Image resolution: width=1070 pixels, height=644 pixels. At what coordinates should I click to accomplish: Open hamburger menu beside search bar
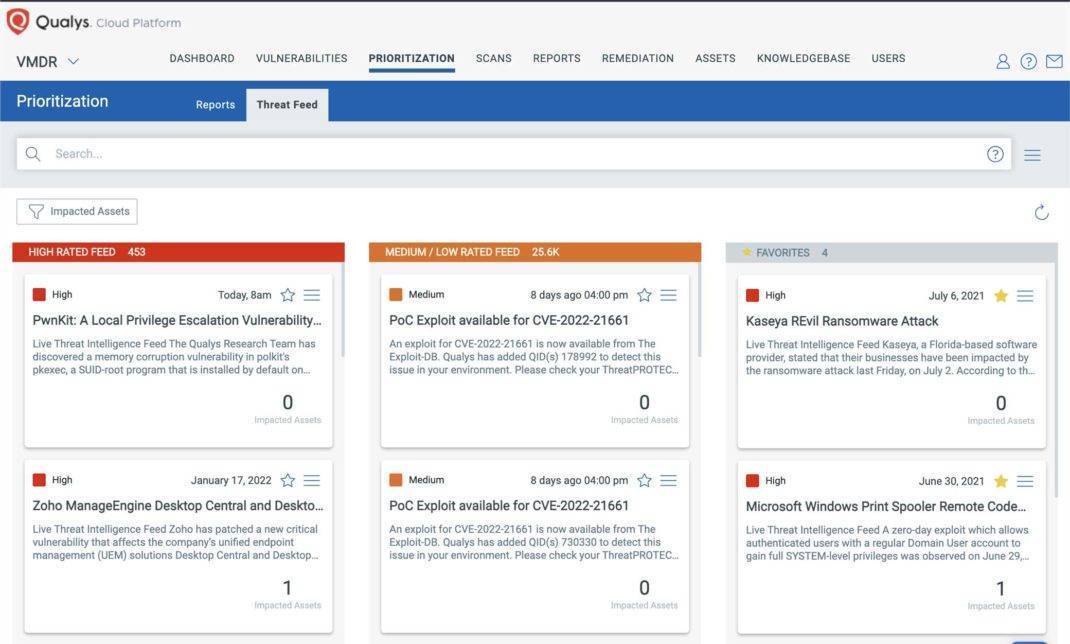pos(1032,155)
